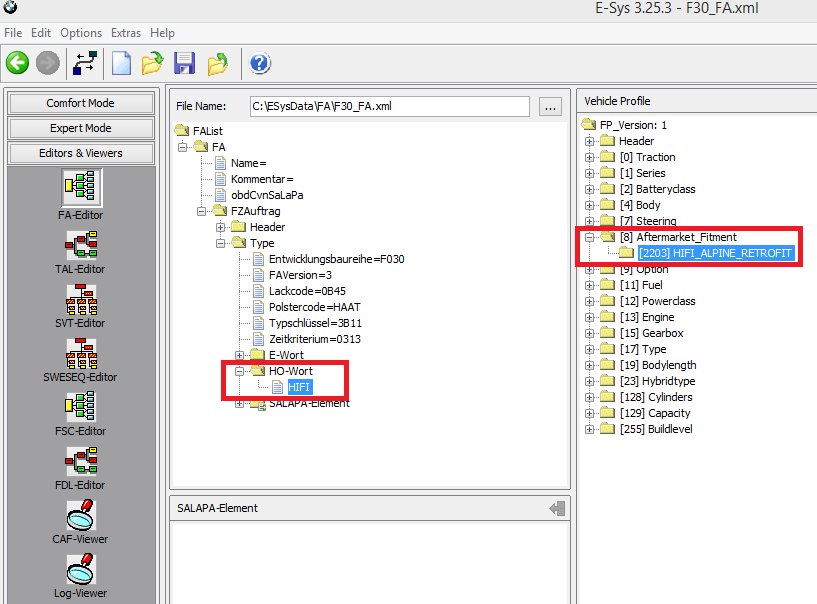
Task: Select the obdCvnSaLaPa entry
Action: tap(267, 195)
